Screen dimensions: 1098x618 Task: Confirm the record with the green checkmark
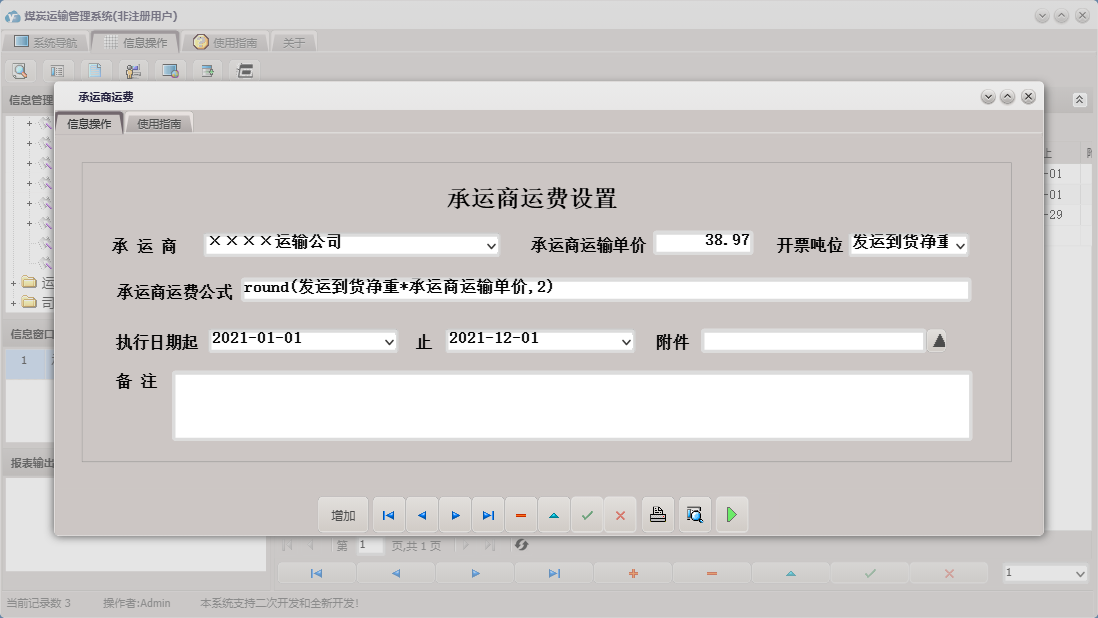pyautogui.click(x=587, y=514)
